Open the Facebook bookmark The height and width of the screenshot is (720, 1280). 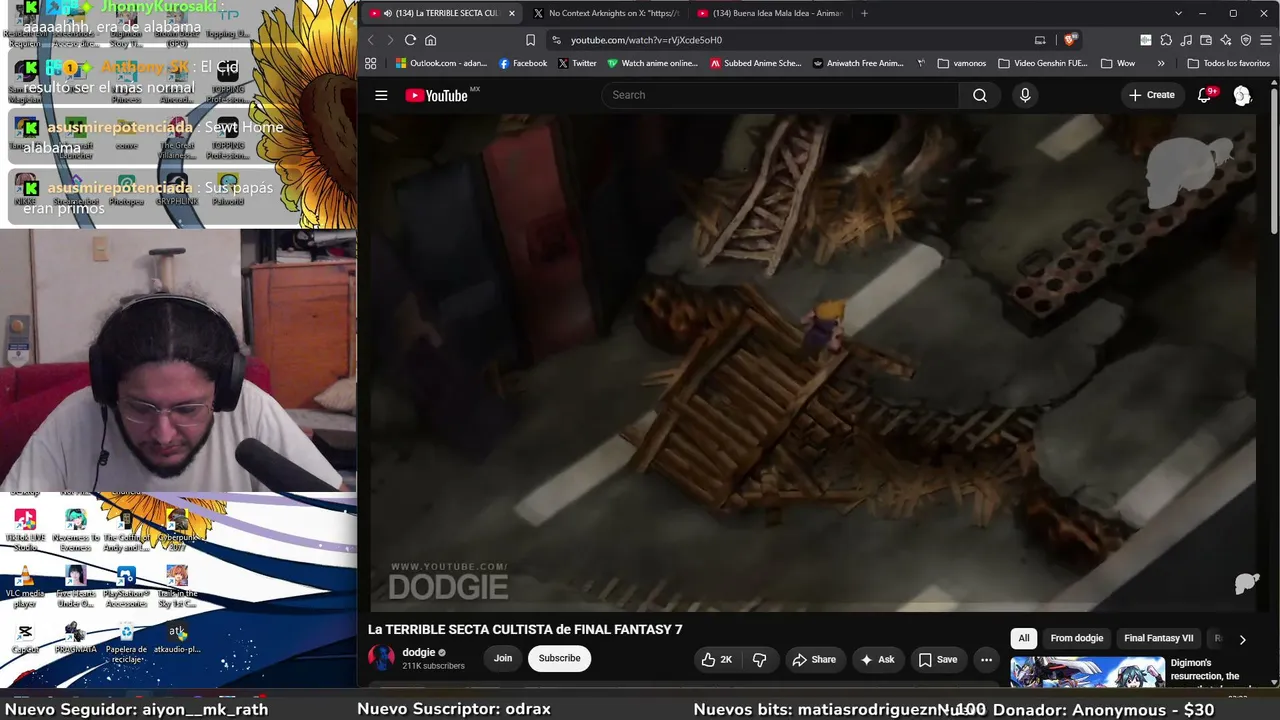tap(522, 63)
